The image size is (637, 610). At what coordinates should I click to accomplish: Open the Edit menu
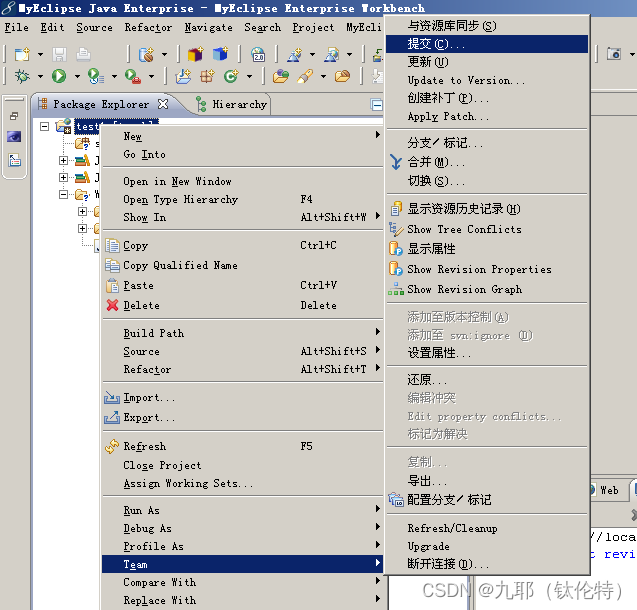coord(52,28)
